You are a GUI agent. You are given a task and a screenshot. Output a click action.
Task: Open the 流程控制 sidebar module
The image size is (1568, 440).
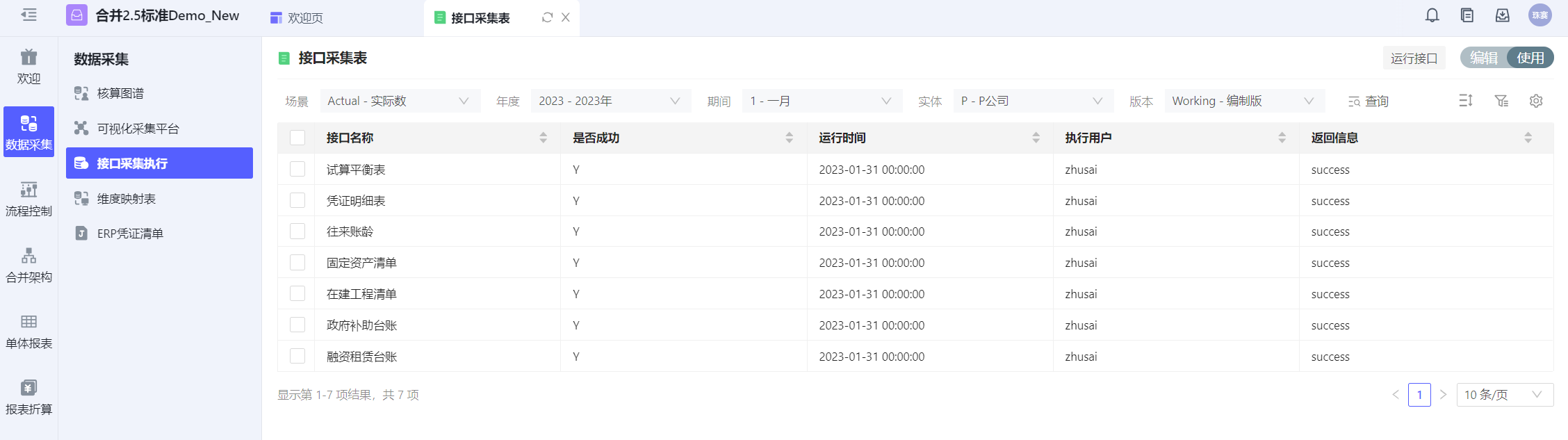click(28, 199)
